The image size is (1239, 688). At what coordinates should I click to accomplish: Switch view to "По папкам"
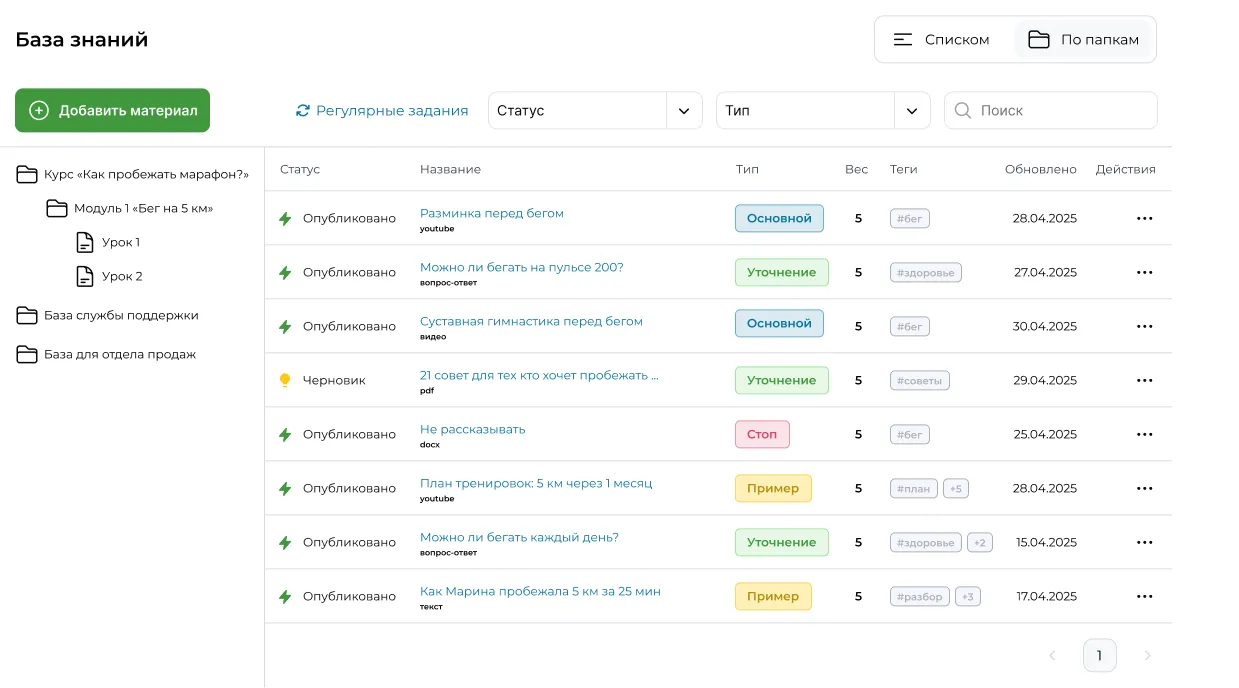point(1084,40)
